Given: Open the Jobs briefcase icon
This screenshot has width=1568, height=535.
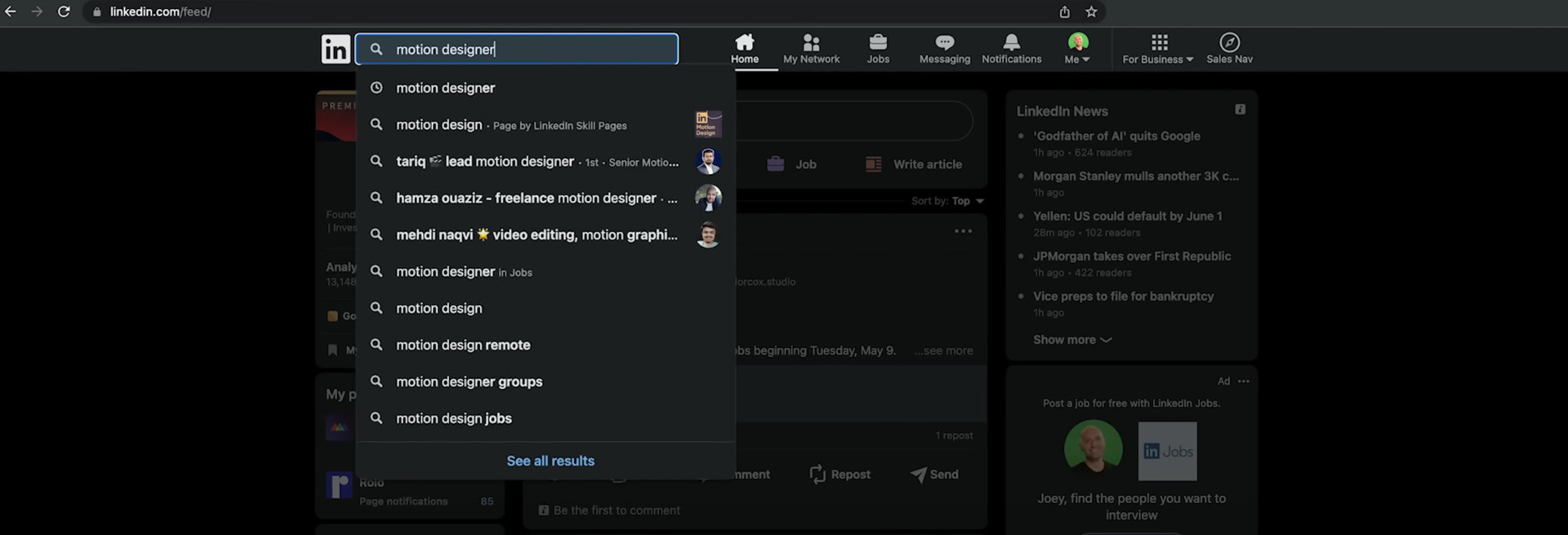Looking at the screenshot, I should [878, 49].
